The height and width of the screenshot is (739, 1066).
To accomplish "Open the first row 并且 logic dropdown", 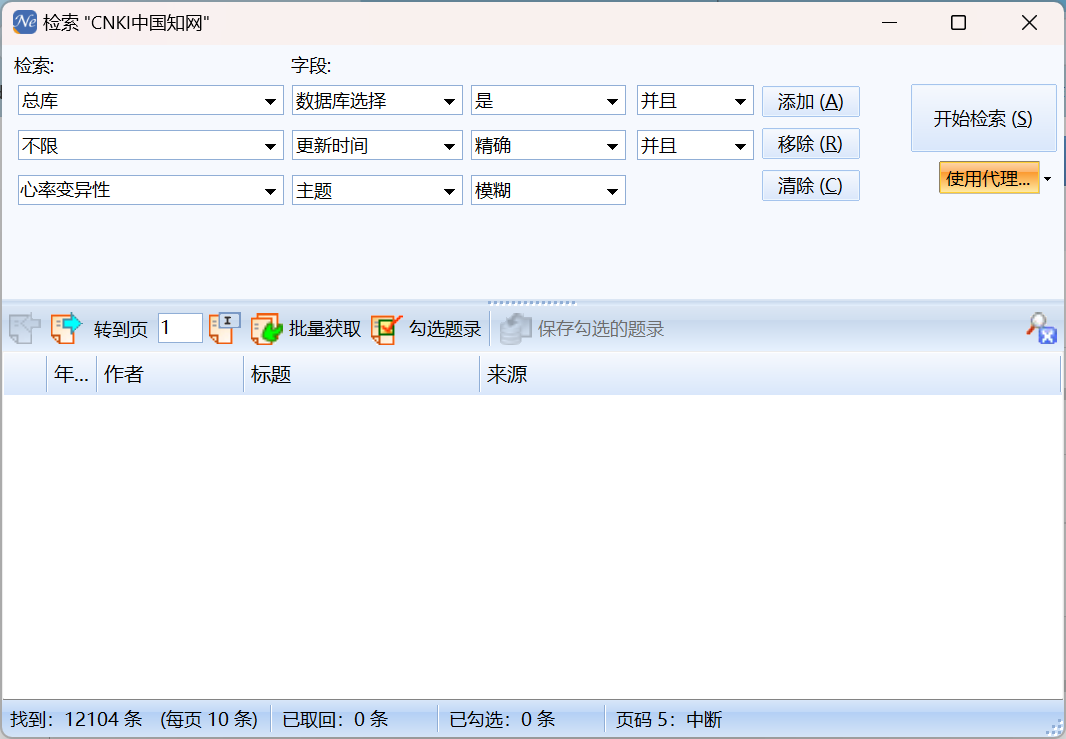I will tap(740, 101).
